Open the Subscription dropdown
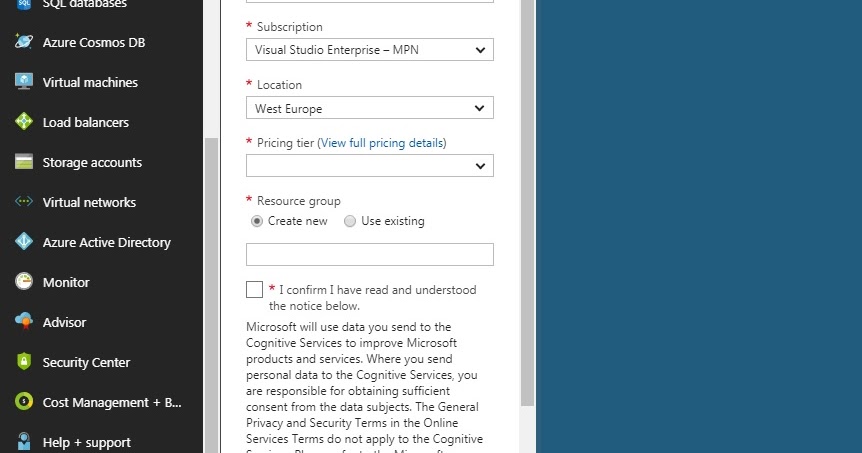 coord(369,50)
